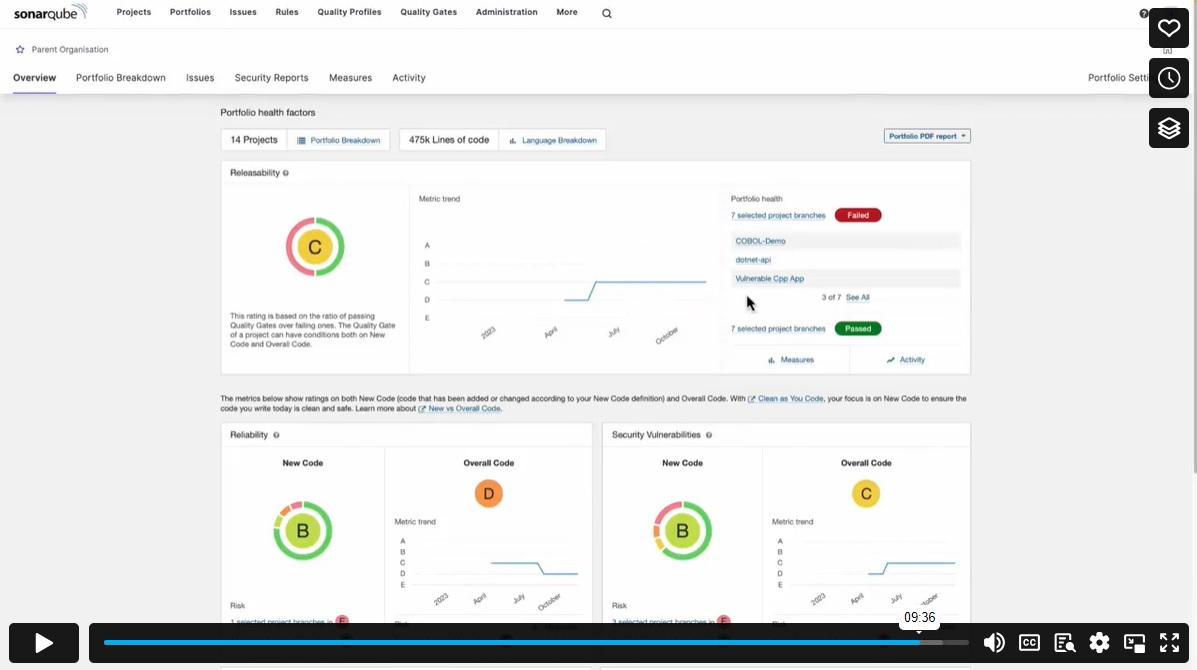
Task: Click the clock icon in the right sidebar
Action: [x=1168, y=78]
